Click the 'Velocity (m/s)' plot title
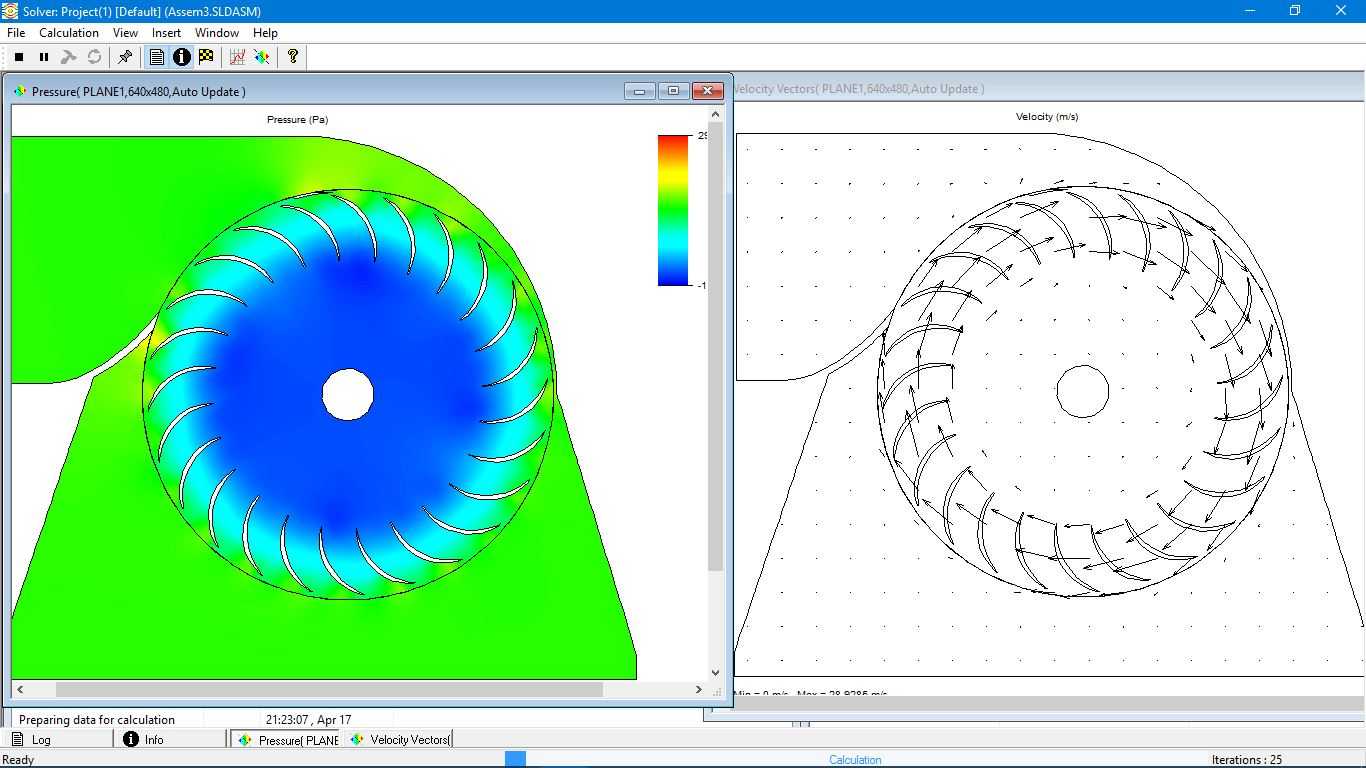1366x768 pixels. point(1047,116)
